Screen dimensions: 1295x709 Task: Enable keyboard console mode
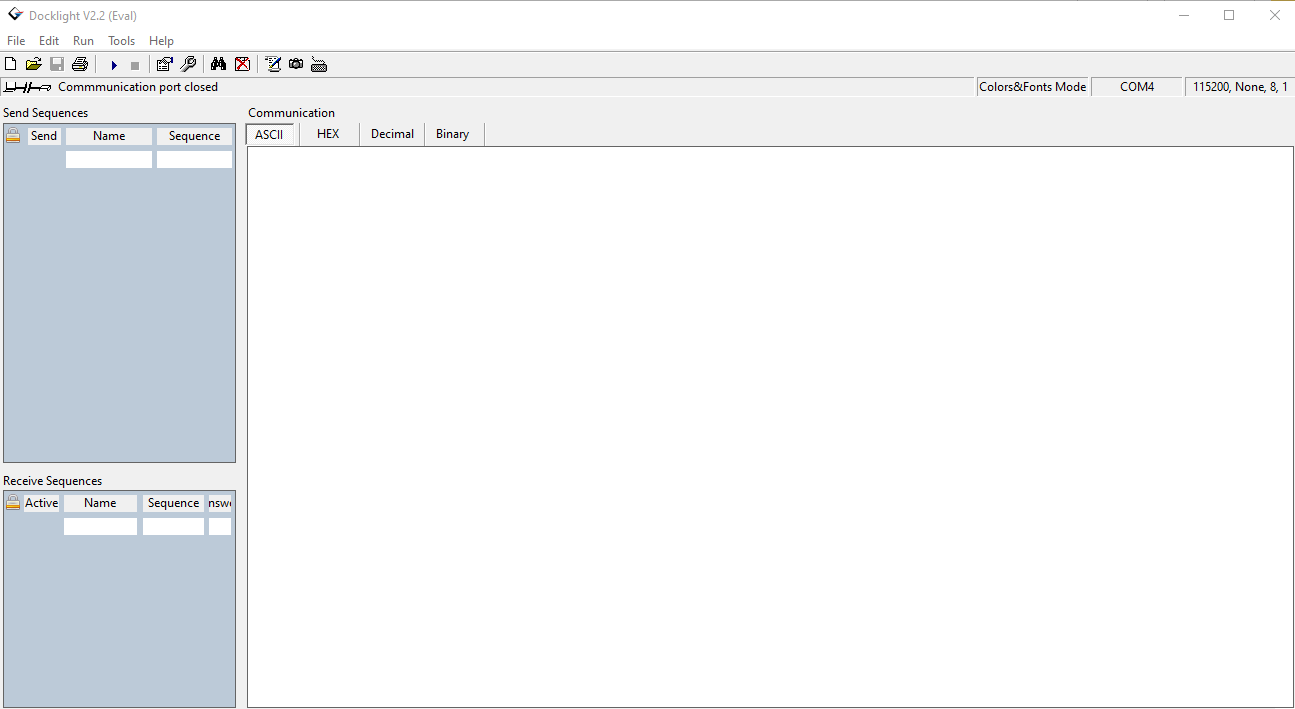click(319, 63)
